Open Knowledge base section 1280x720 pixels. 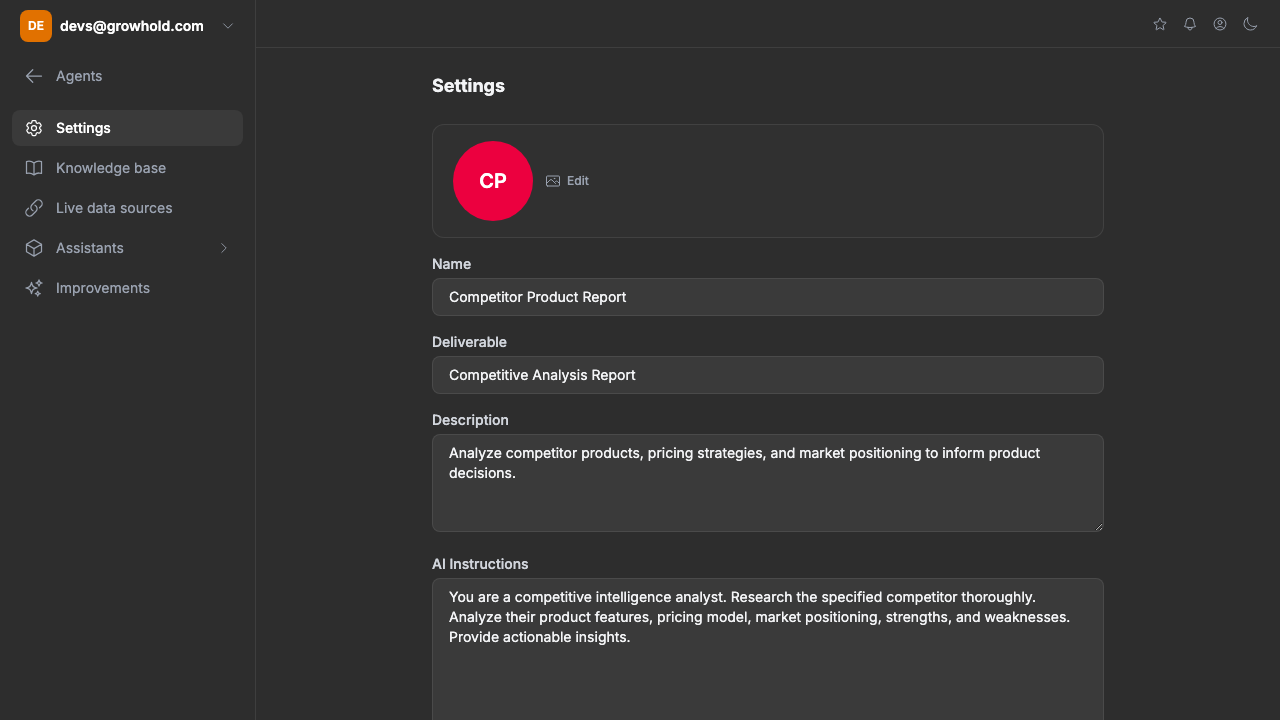tap(111, 168)
